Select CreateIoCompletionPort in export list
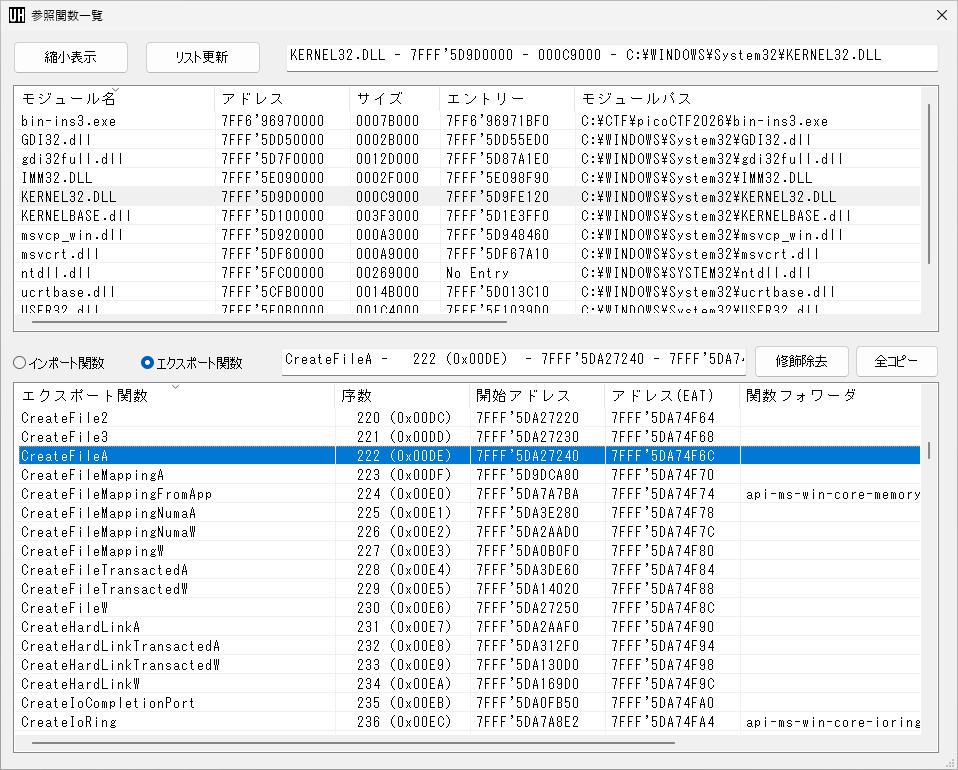Screen dimensions: 958x770 (108, 703)
